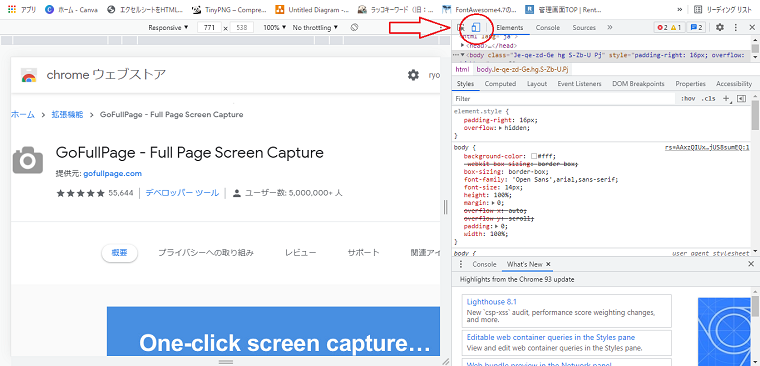760x366 pixels.
Task: Click the viewport width field showing 771
Action: [210, 28]
